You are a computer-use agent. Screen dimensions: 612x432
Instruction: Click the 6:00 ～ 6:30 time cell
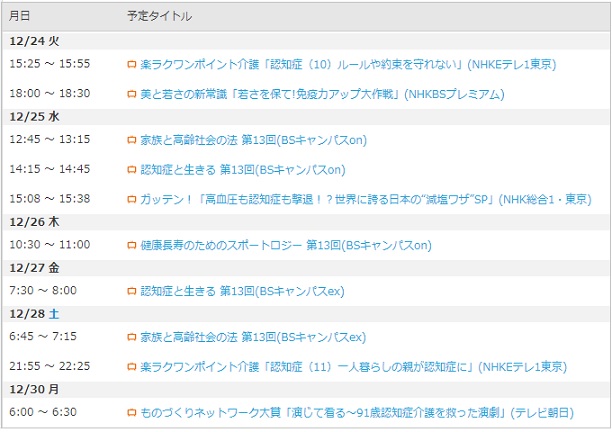tap(43, 412)
